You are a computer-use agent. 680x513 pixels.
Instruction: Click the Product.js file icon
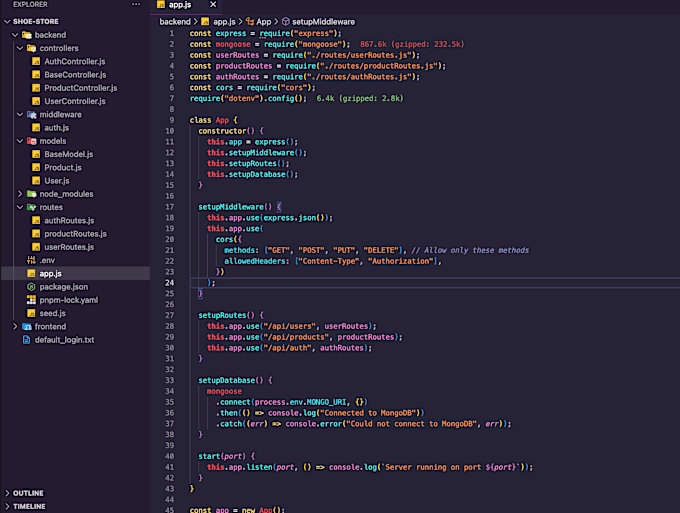(36, 167)
